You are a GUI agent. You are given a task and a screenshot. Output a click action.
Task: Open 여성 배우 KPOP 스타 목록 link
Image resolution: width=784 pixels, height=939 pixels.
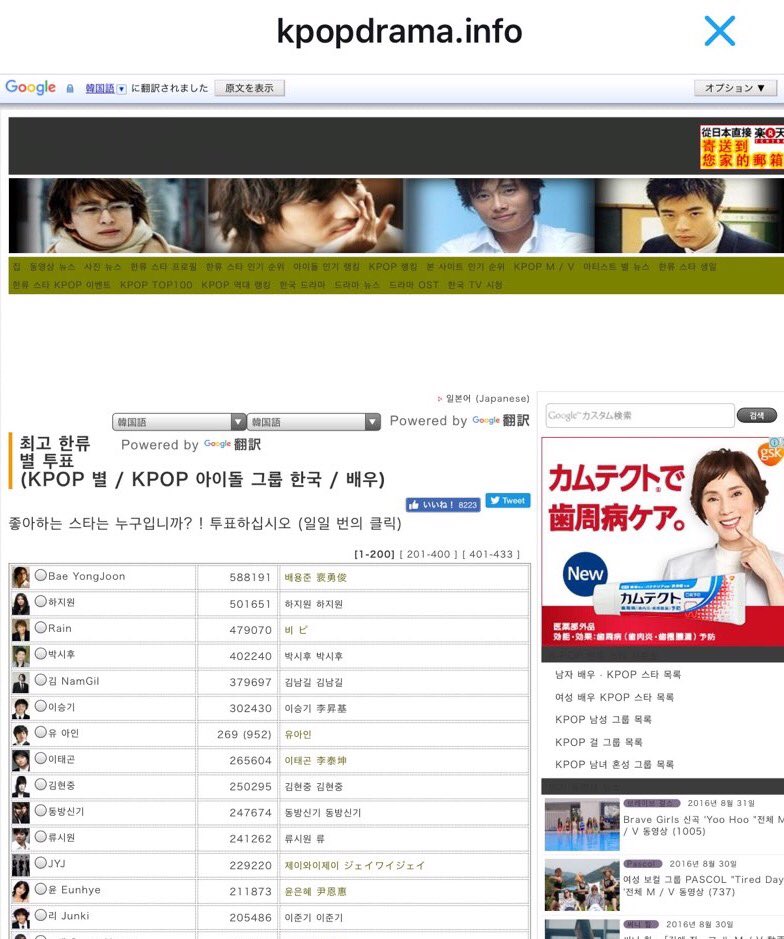[615, 697]
